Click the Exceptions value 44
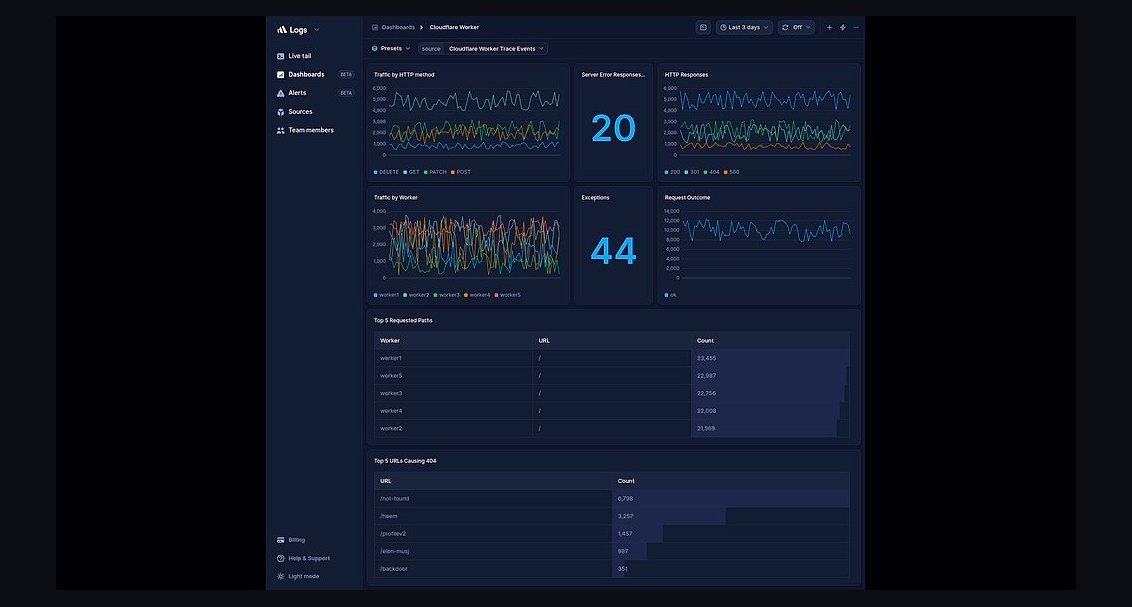This screenshot has height=607, width=1132. pos(613,251)
